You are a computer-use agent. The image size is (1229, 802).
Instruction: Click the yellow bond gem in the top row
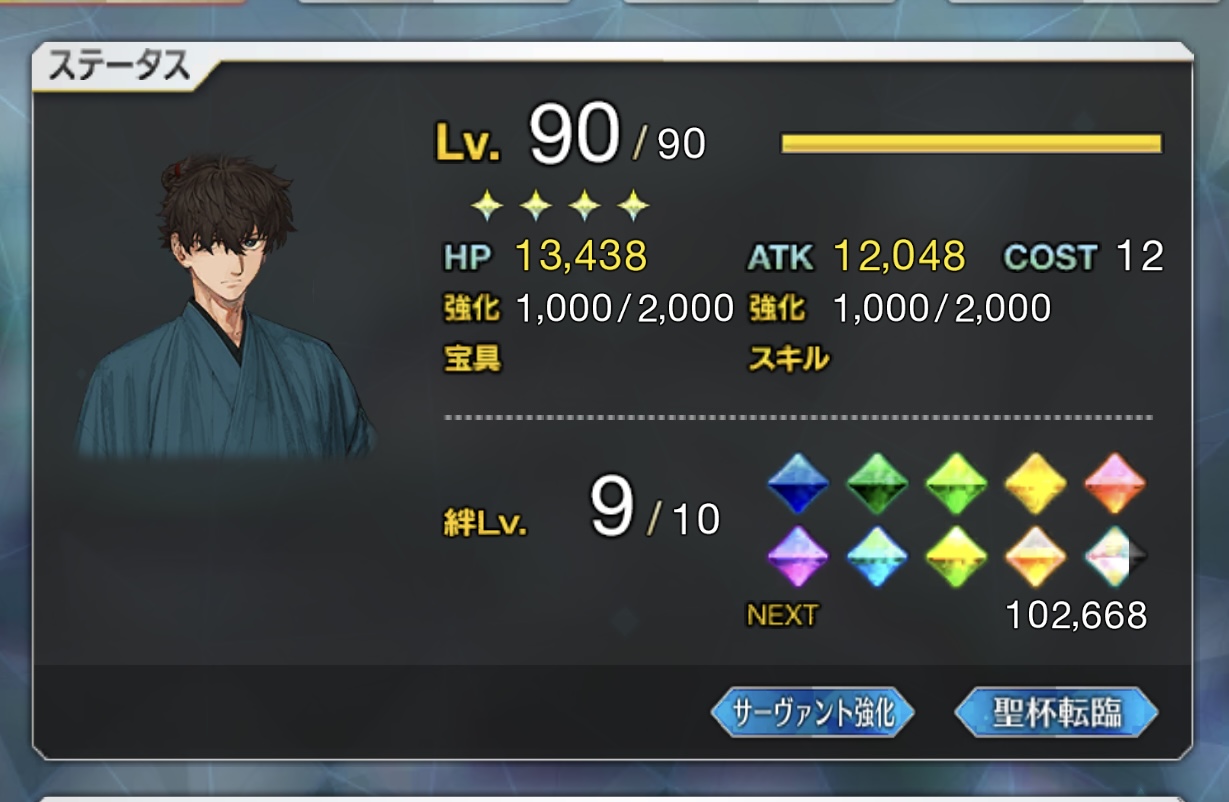pos(1035,484)
